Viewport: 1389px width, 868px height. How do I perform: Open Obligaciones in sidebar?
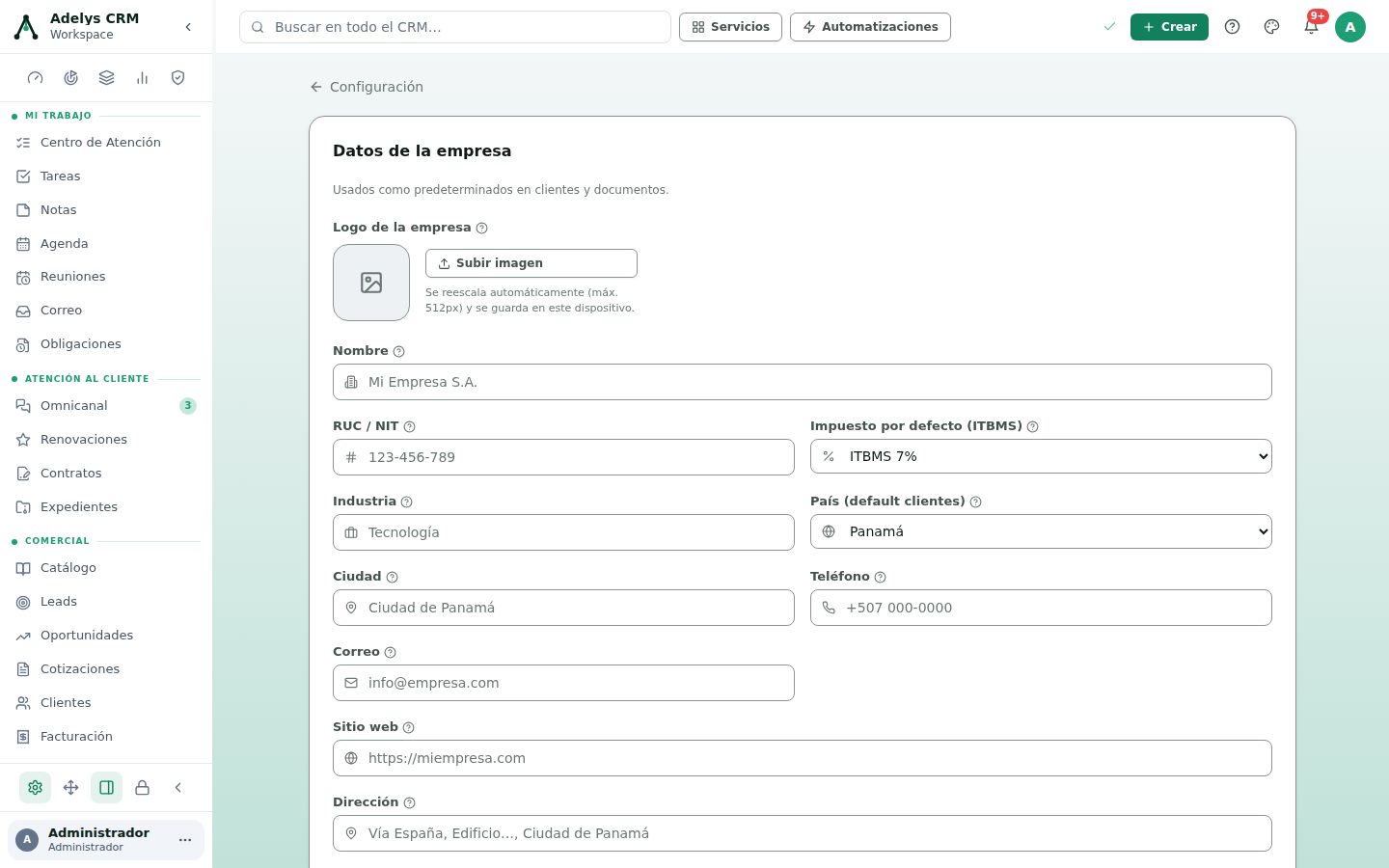(x=106, y=344)
